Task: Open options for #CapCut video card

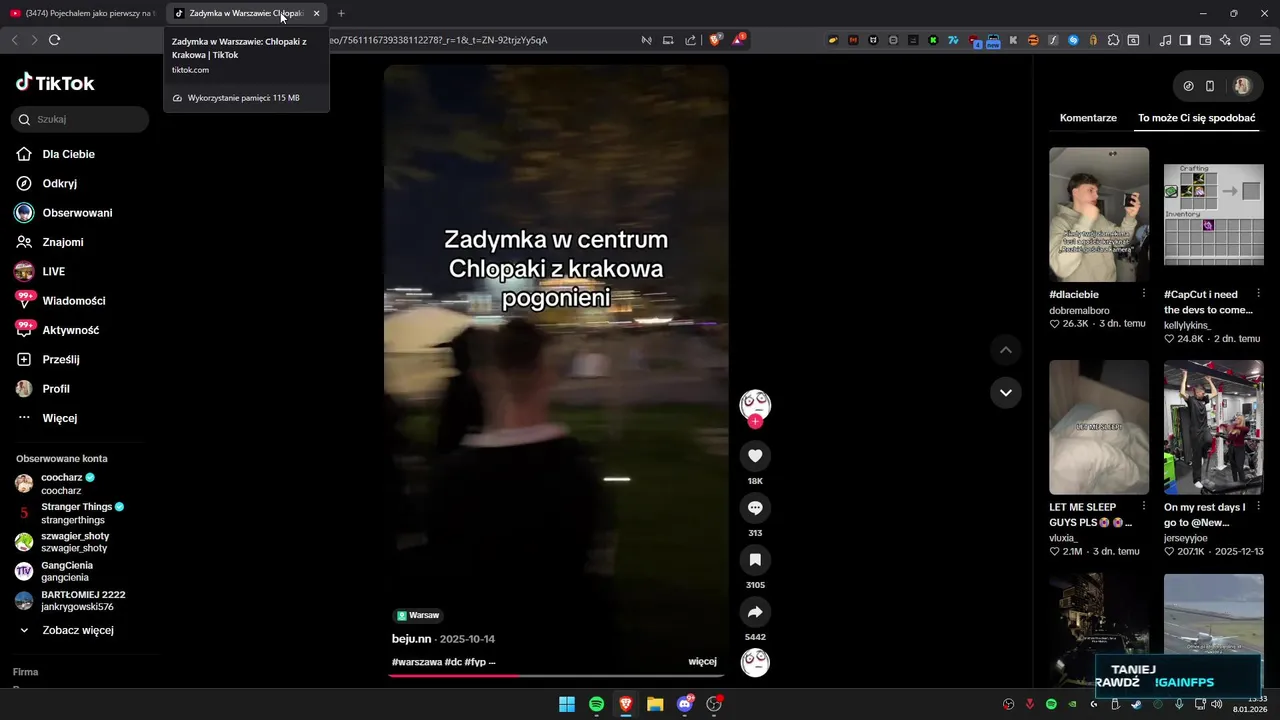Action: coord(1258,294)
